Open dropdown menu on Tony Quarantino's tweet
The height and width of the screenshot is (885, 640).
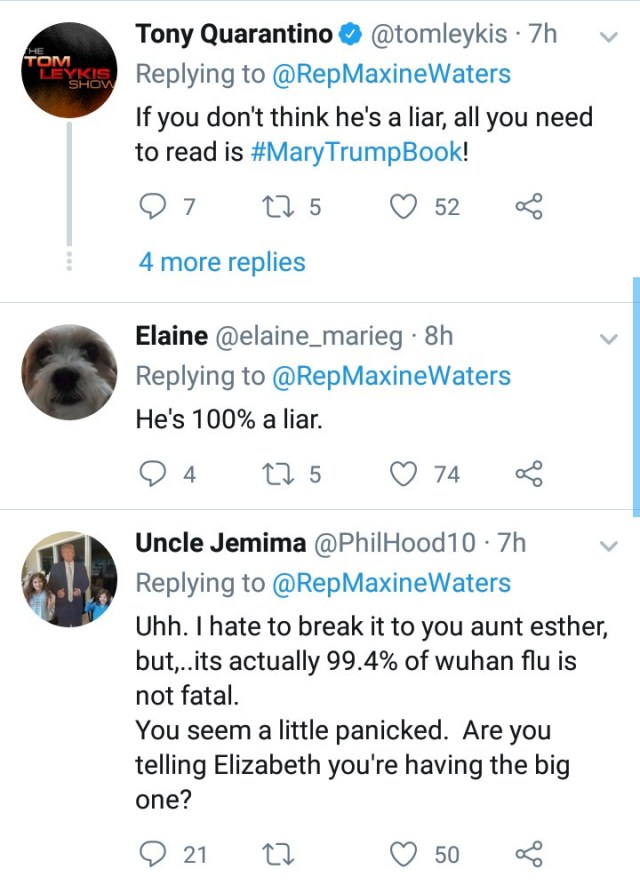click(x=607, y=36)
